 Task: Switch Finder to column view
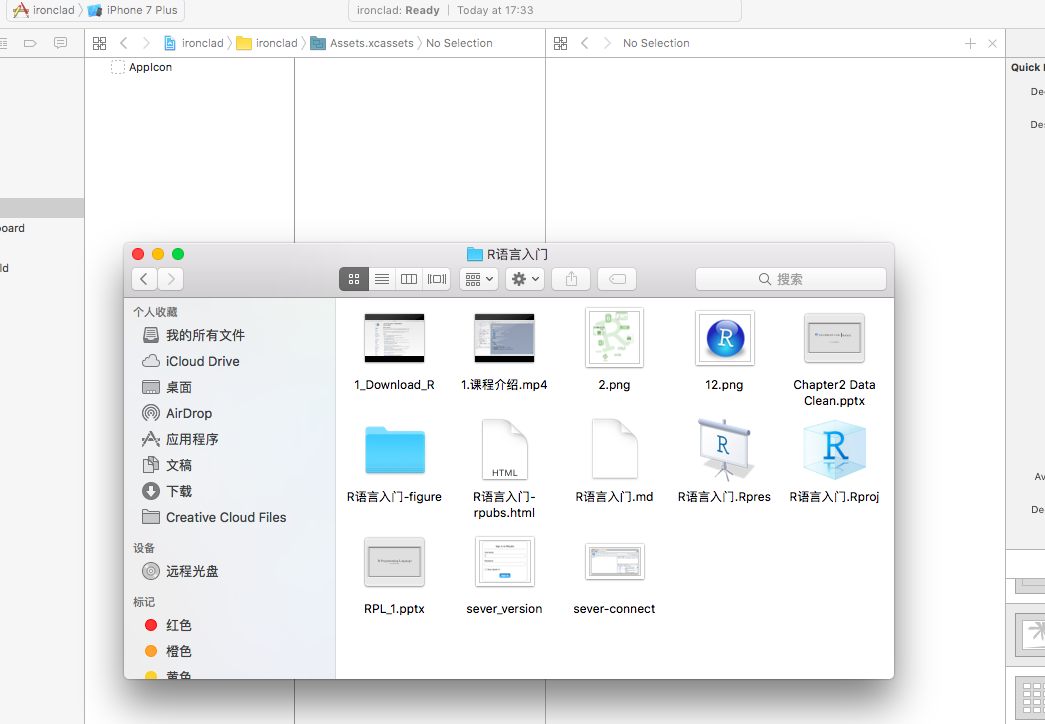[x=409, y=279]
